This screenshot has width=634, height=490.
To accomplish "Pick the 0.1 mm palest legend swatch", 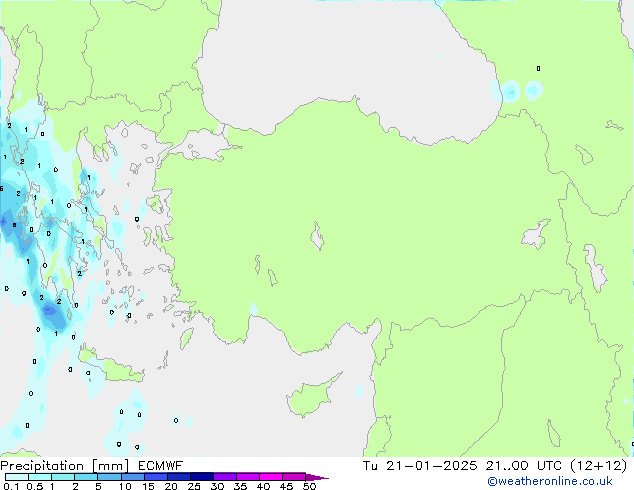I will (17, 477).
